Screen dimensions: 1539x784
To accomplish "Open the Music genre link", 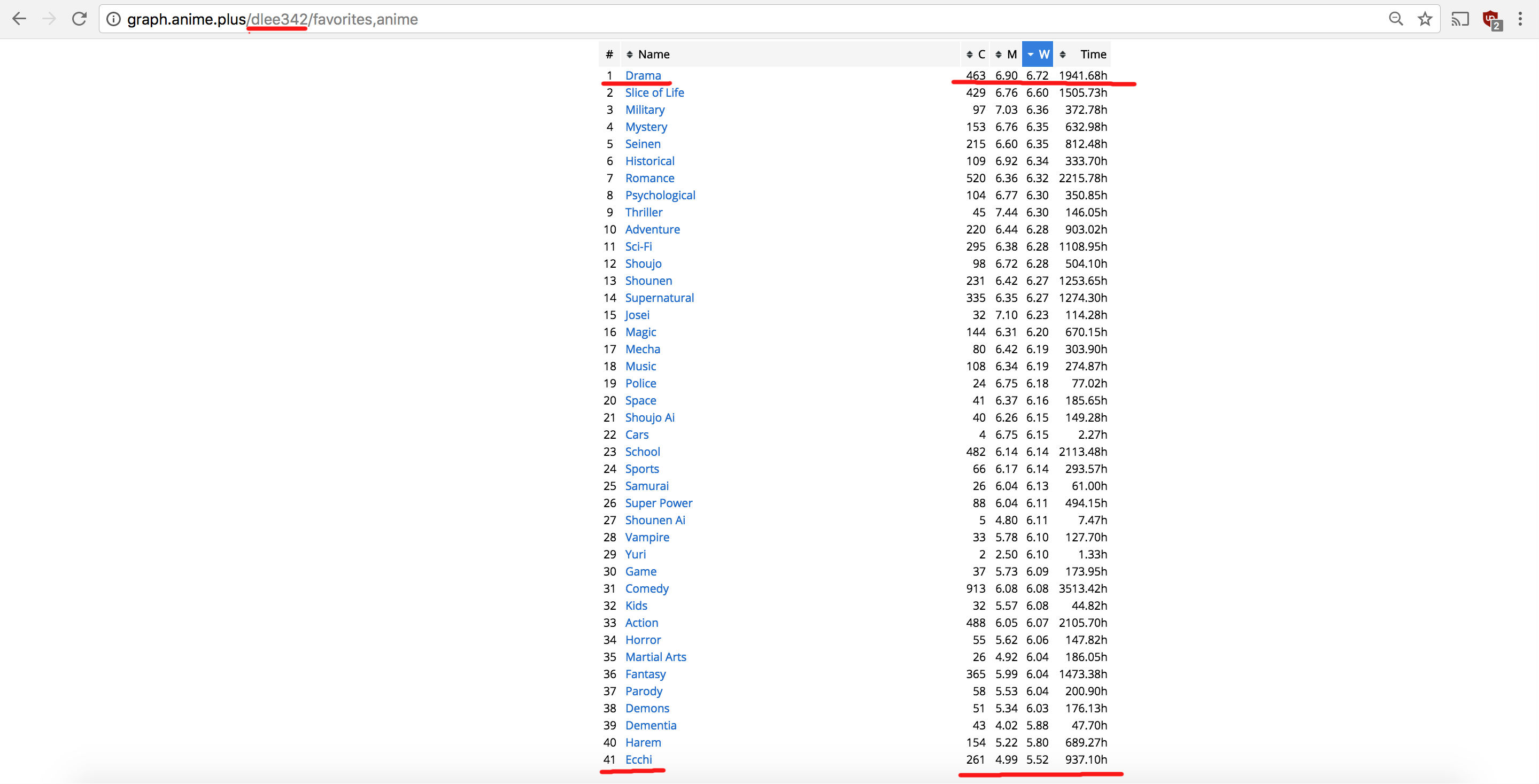I will [640, 367].
